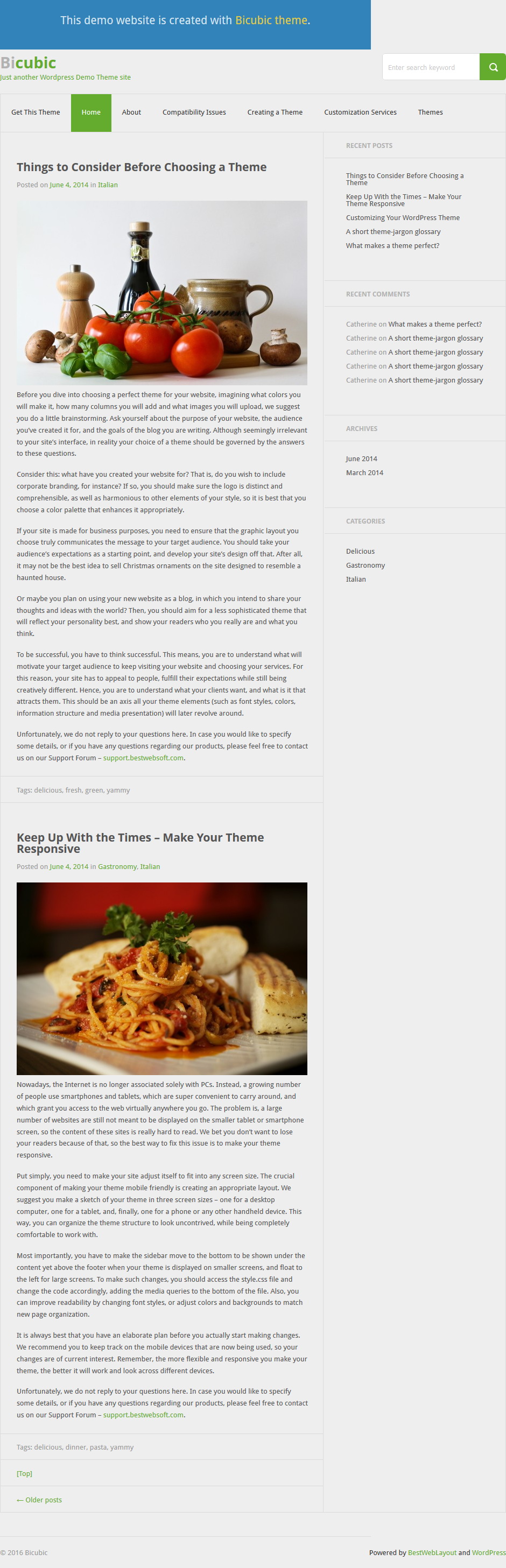Click the spaghetti dish featured image
Image resolution: width=506 pixels, height=1568 pixels.
(x=162, y=979)
